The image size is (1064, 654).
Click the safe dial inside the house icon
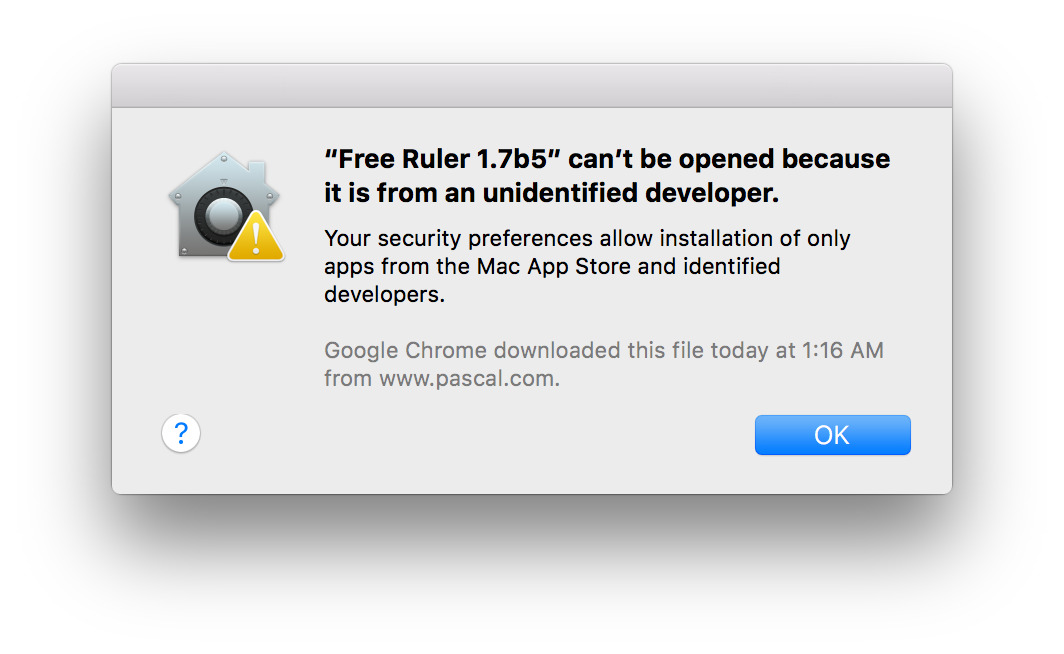point(223,216)
